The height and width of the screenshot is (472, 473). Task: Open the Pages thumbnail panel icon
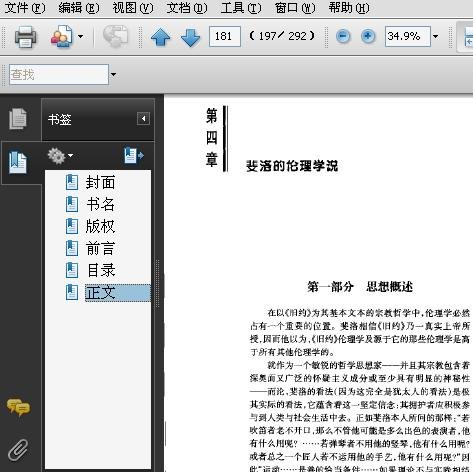[18, 119]
